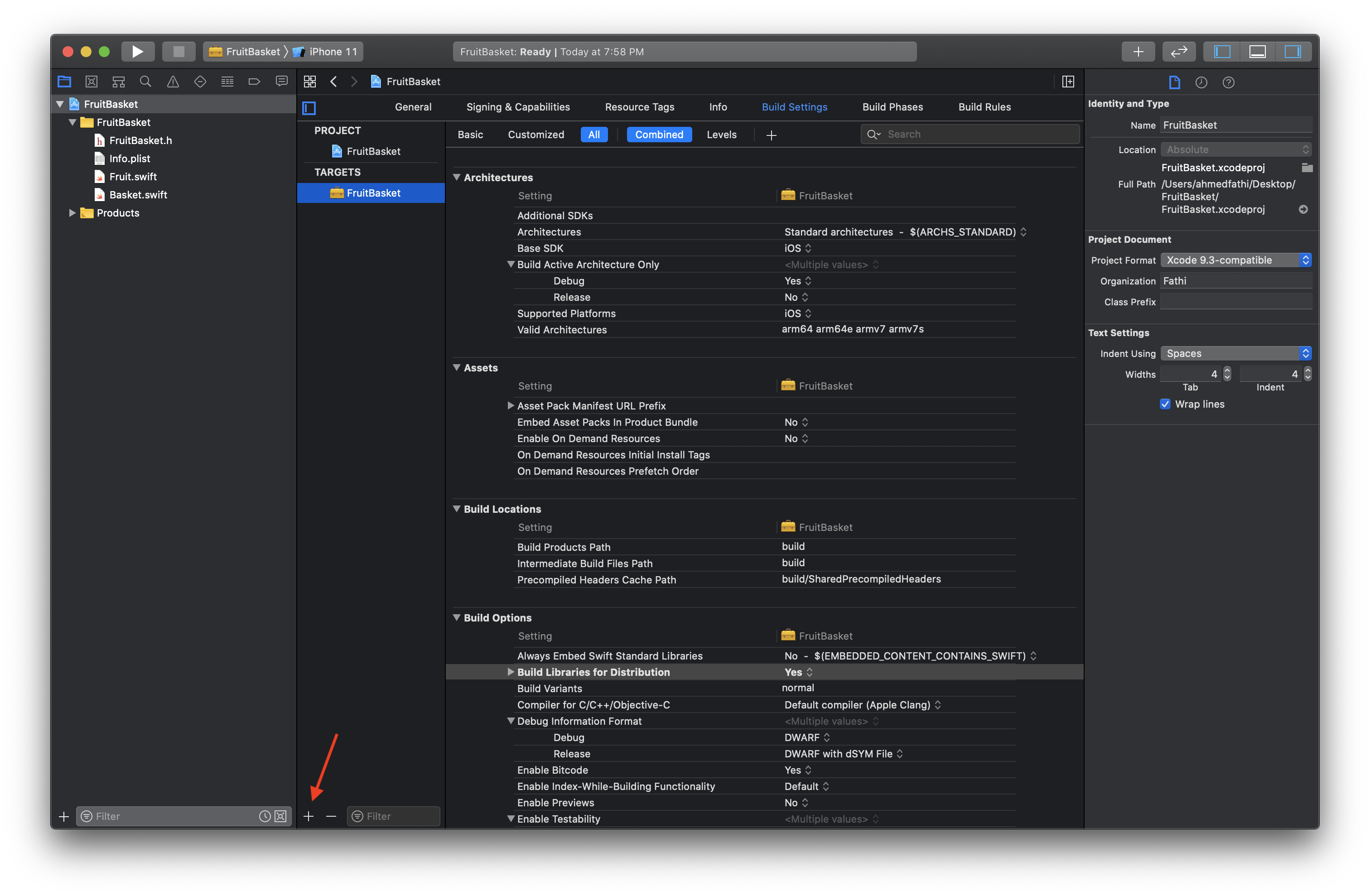Switch to Levels view
The height and width of the screenshot is (896, 1370).
(x=721, y=135)
